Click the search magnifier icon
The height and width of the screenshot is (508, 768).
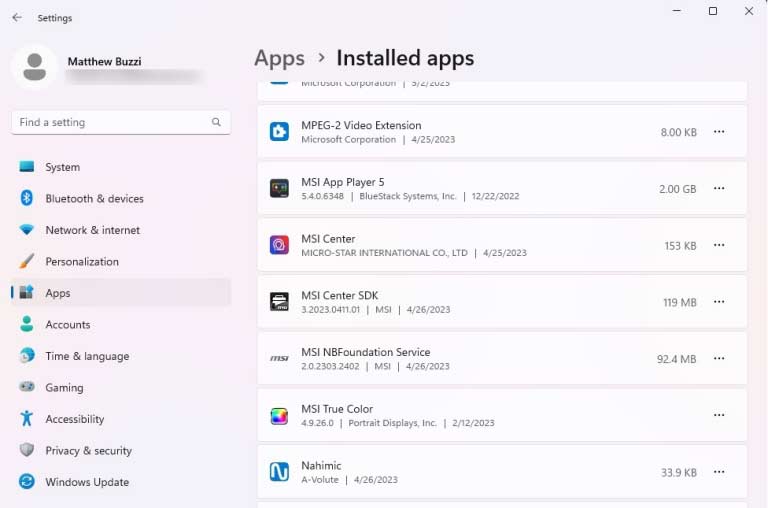coord(216,122)
